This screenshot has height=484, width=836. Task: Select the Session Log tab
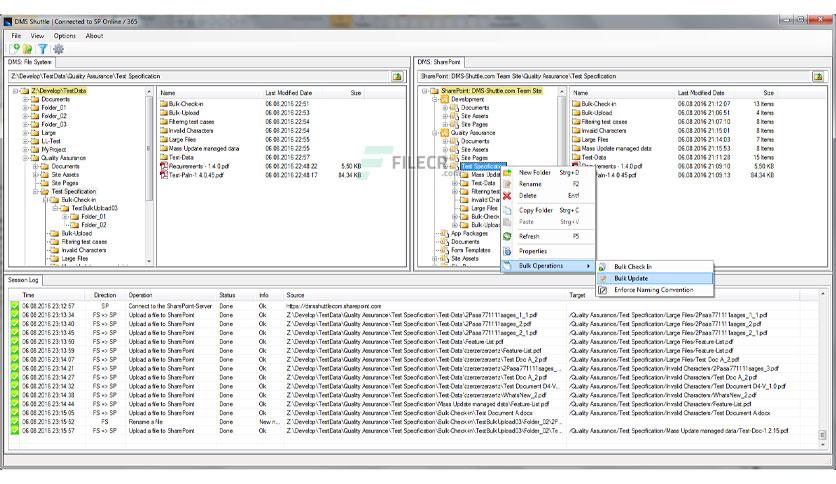23,280
